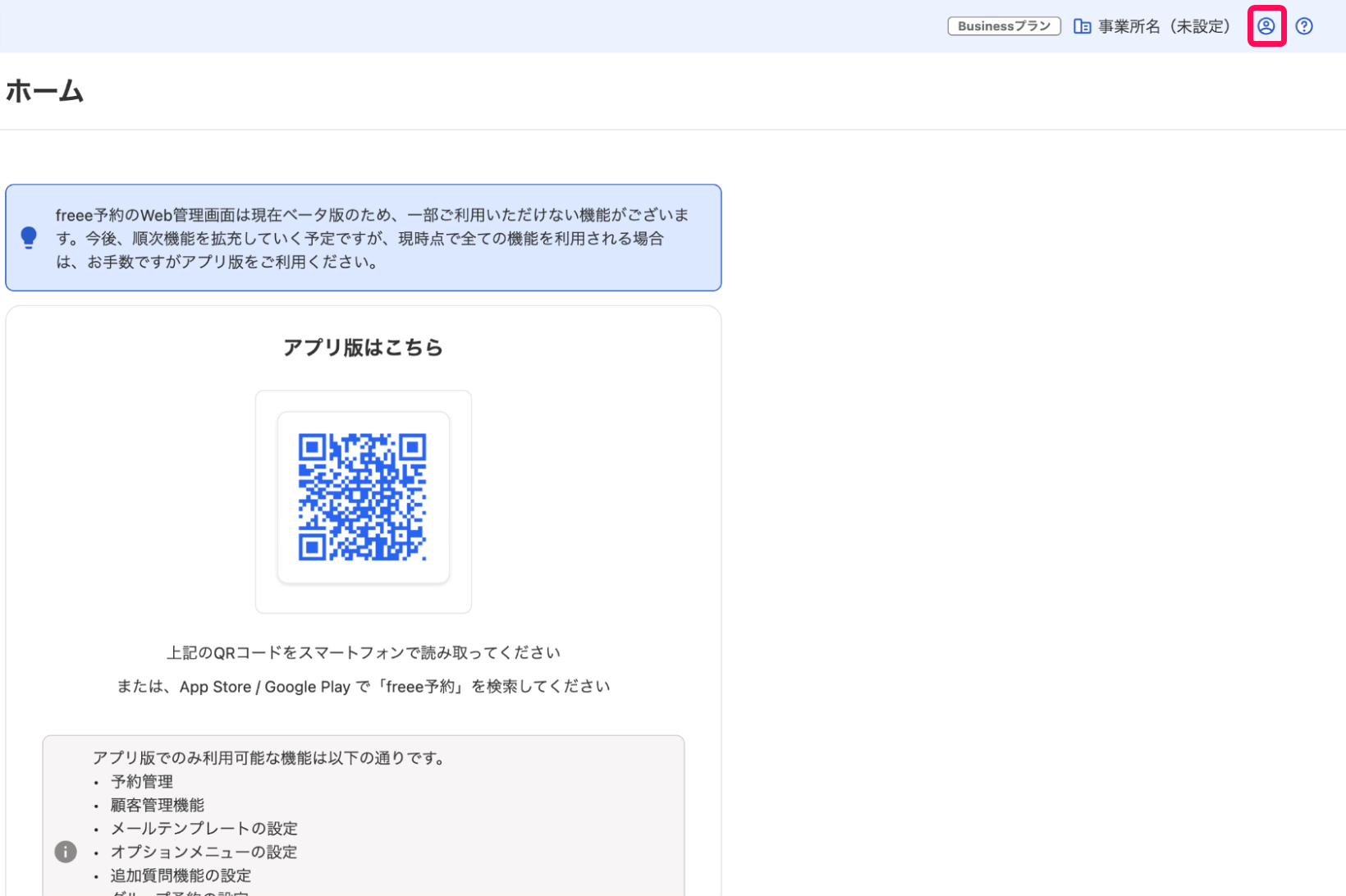Image resolution: width=1346 pixels, height=896 pixels.
Task: Click the office building icon in header
Action: [1083, 26]
